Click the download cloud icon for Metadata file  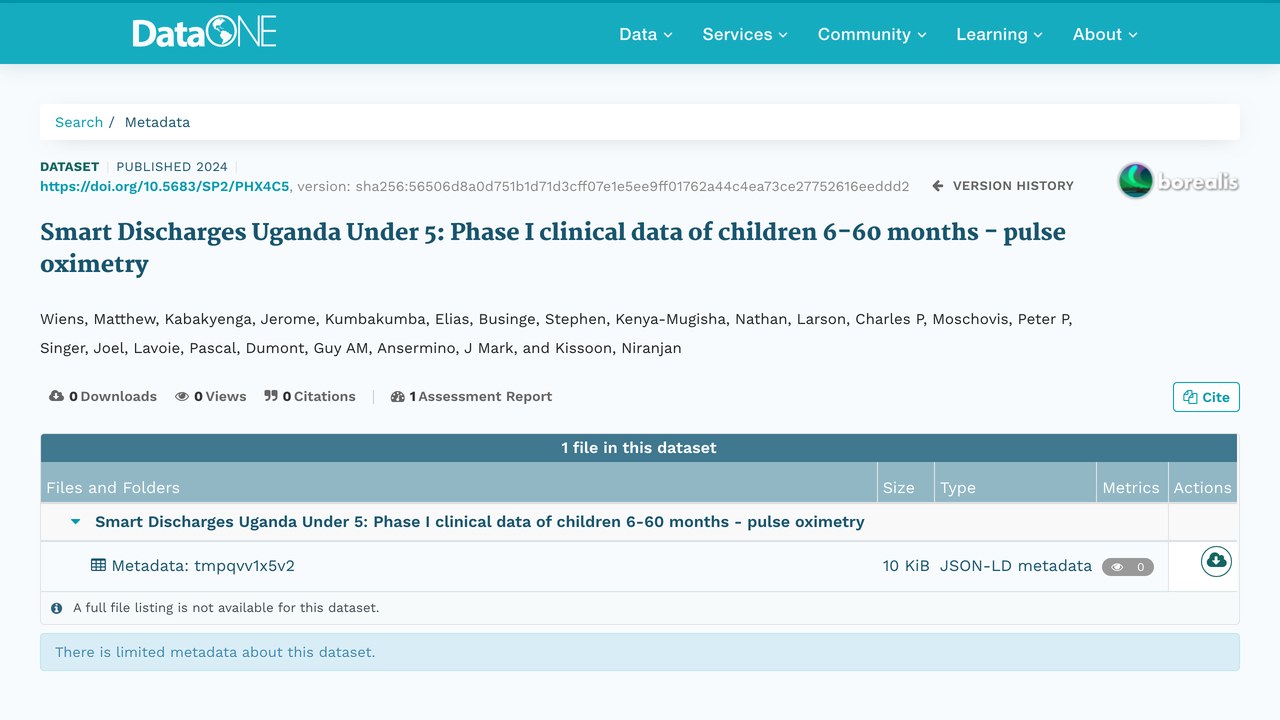[x=1216, y=561]
